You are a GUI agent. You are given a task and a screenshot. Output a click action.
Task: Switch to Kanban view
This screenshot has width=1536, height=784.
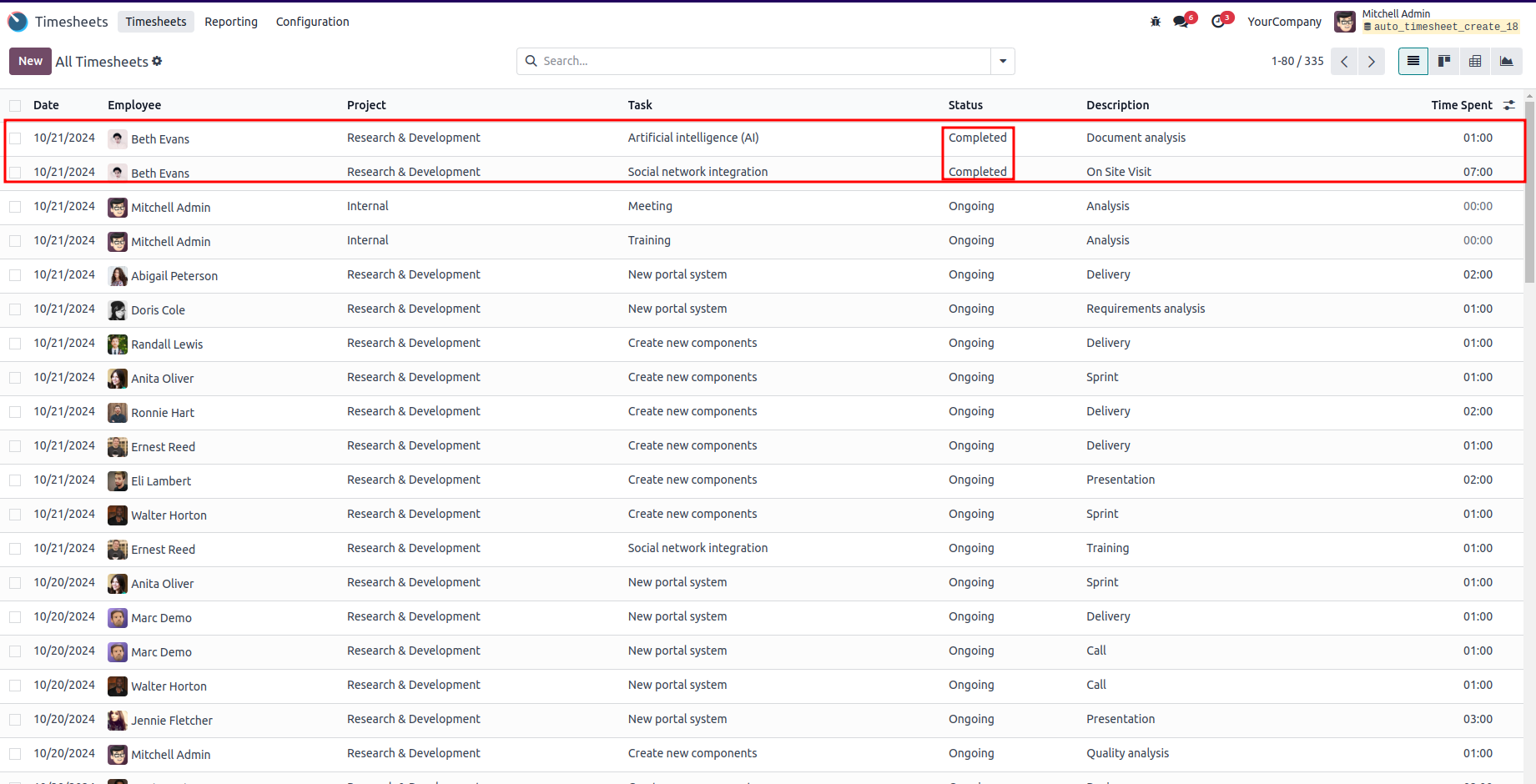1444,61
